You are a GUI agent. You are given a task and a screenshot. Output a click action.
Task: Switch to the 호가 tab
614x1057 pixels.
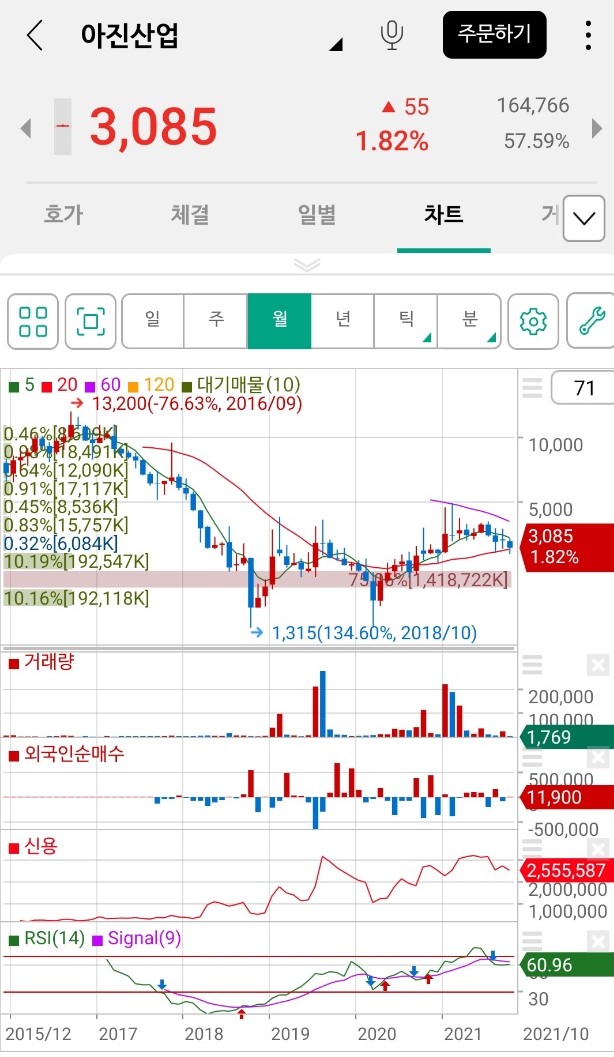click(x=63, y=214)
